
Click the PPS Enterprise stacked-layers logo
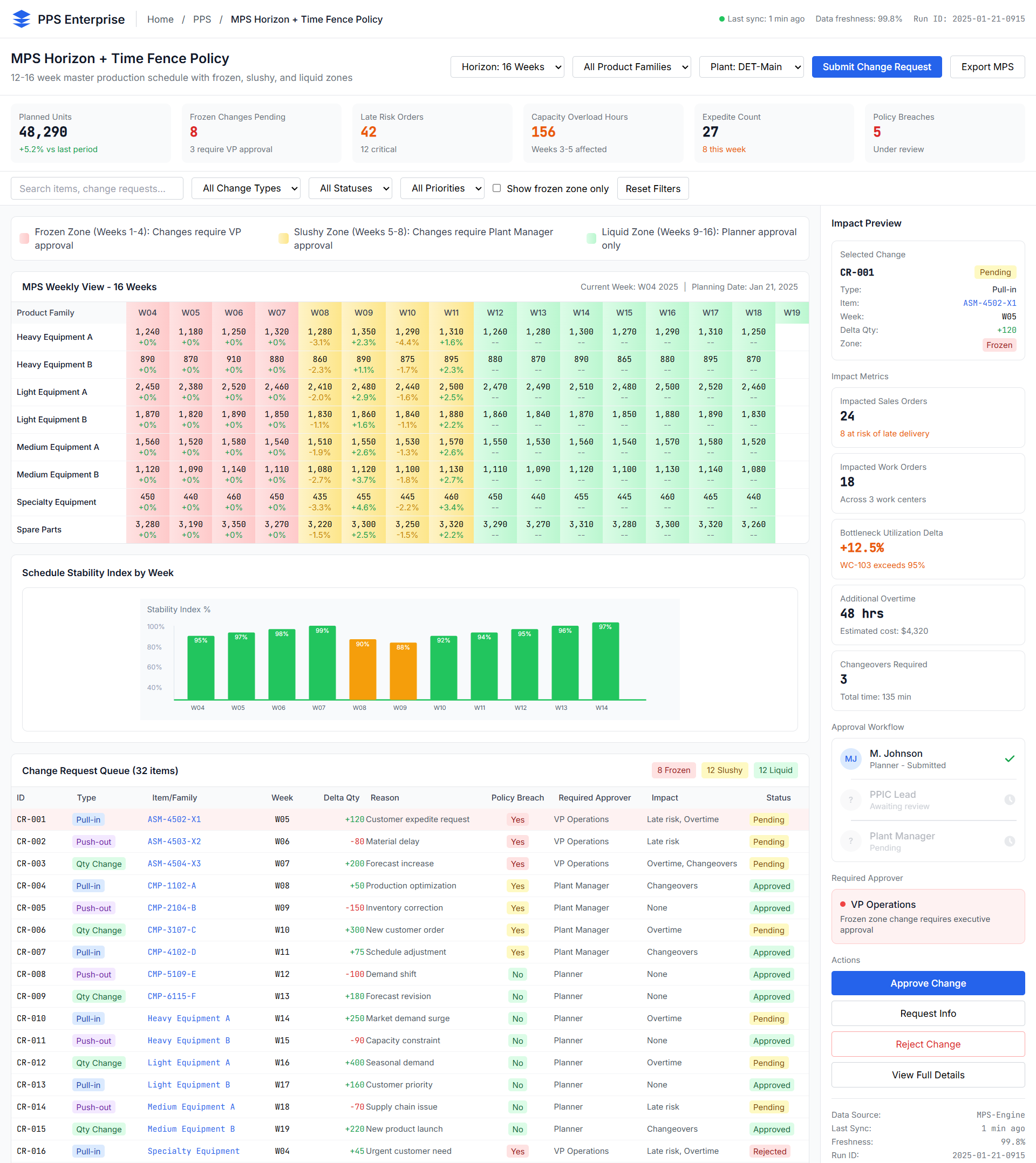pos(21,19)
